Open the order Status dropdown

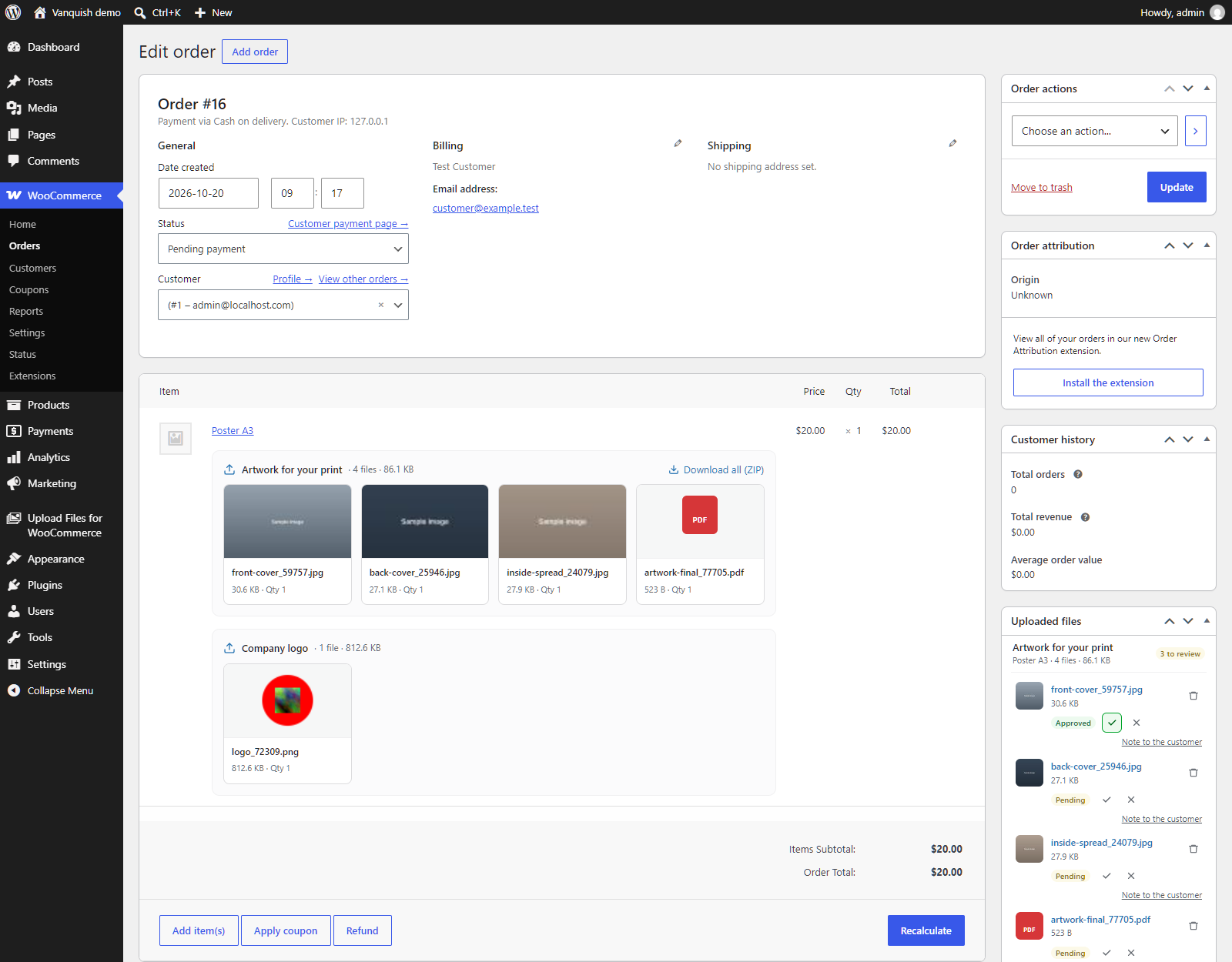coord(283,249)
